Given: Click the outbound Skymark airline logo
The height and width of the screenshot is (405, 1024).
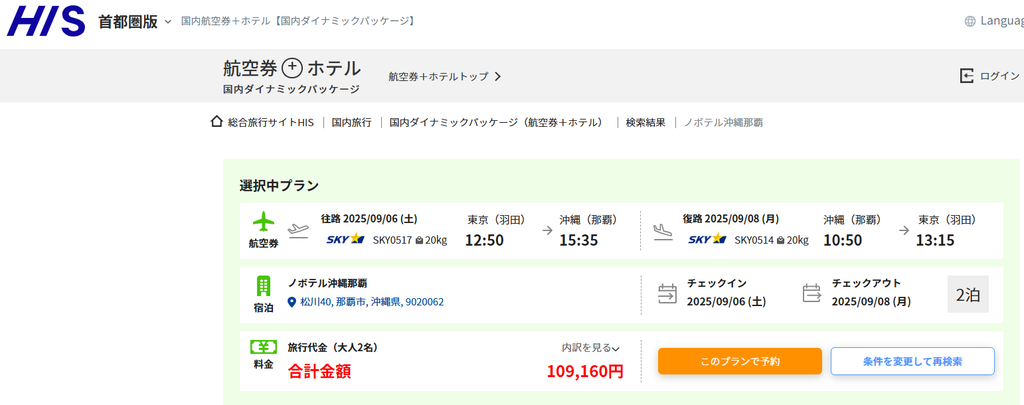Looking at the screenshot, I should 345,239.
